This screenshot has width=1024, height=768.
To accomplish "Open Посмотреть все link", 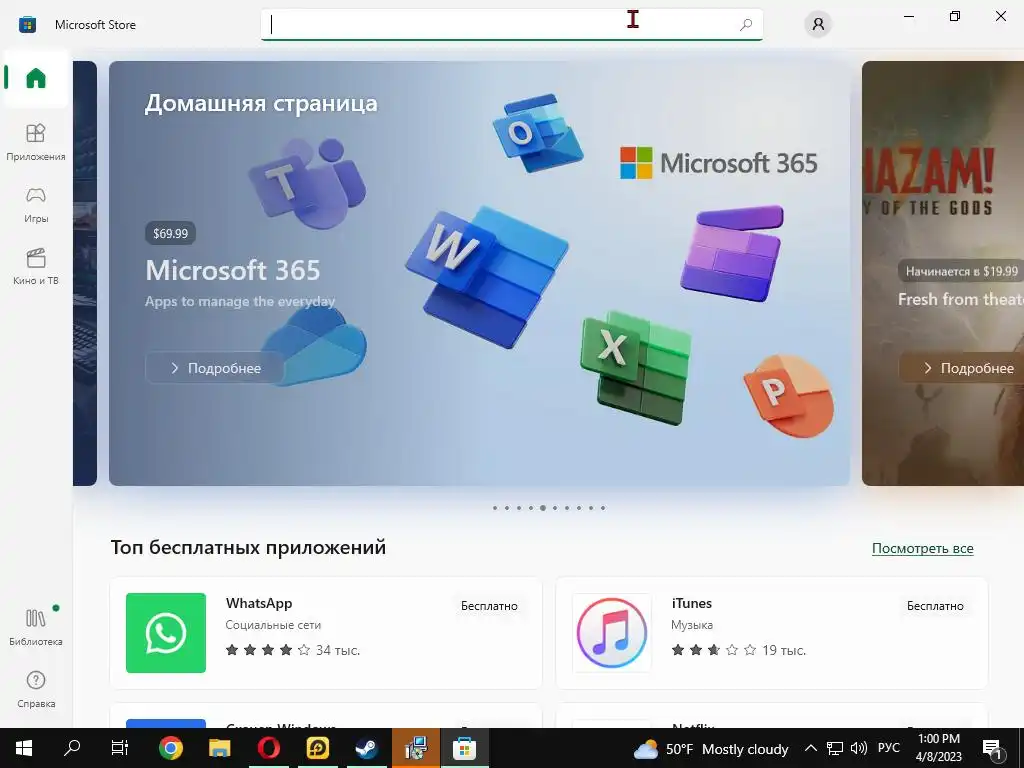I will (x=922, y=549).
